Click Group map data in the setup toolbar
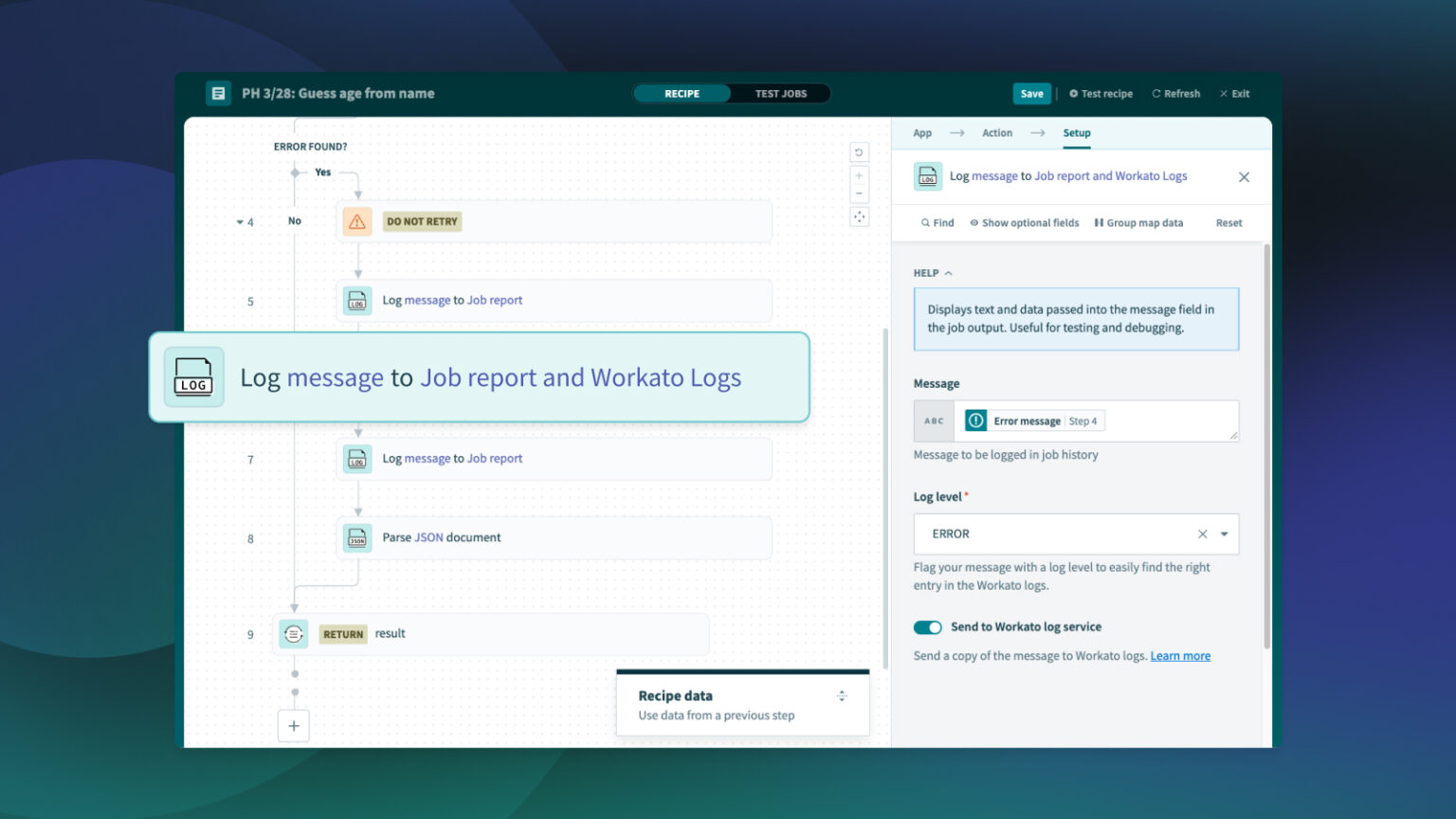 pos(1139,222)
